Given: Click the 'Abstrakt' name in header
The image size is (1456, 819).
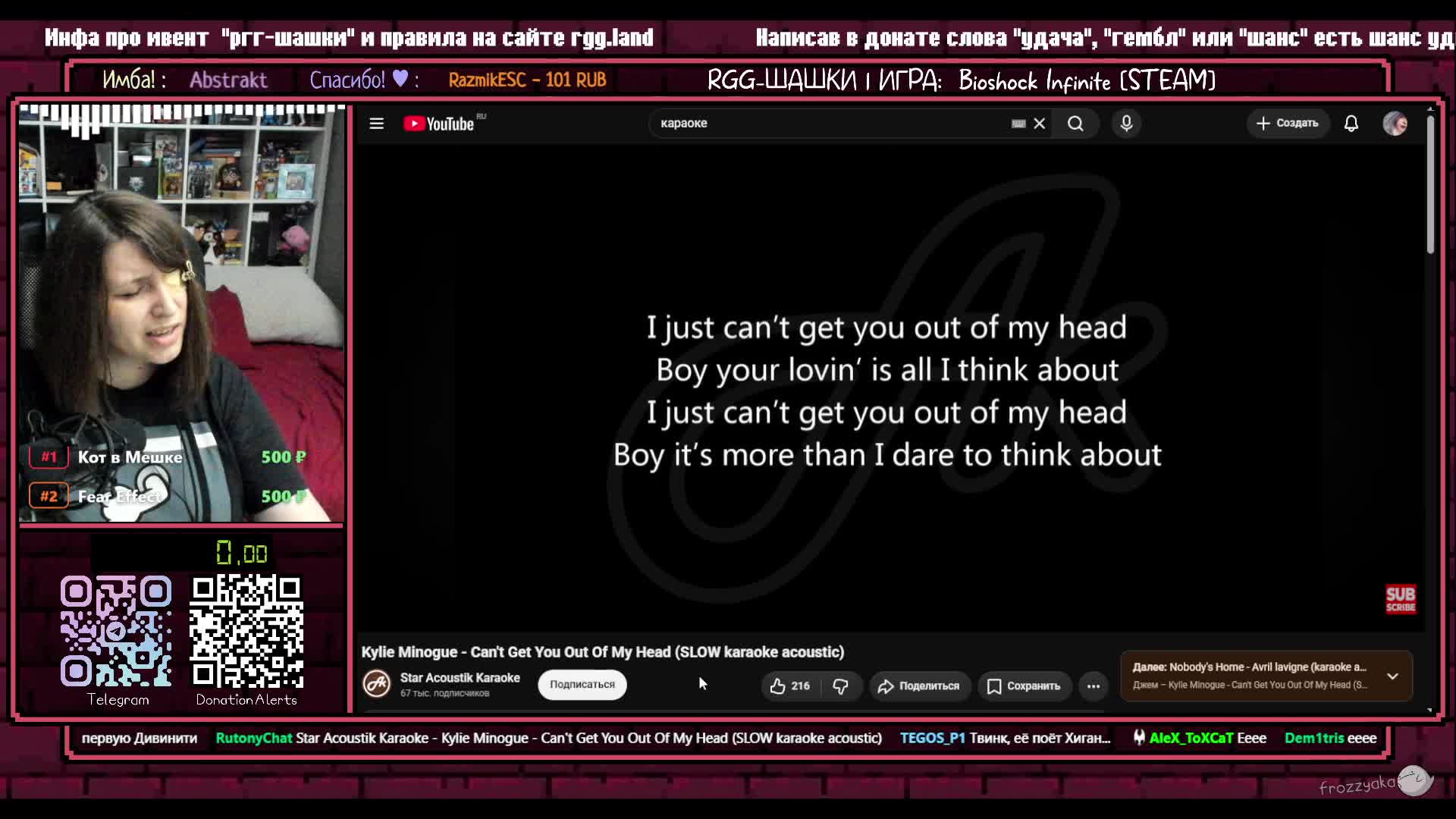Looking at the screenshot, I should pos(228,80).
